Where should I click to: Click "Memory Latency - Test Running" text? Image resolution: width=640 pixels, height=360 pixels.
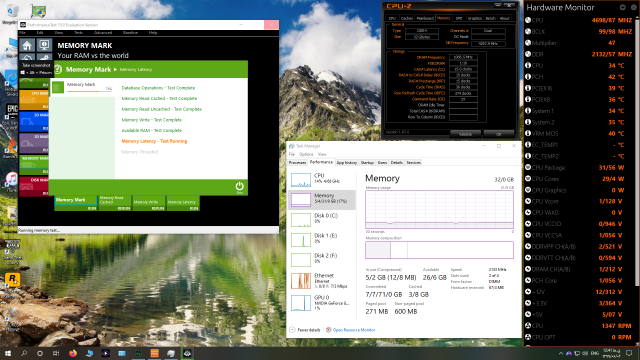pos(154,141)
